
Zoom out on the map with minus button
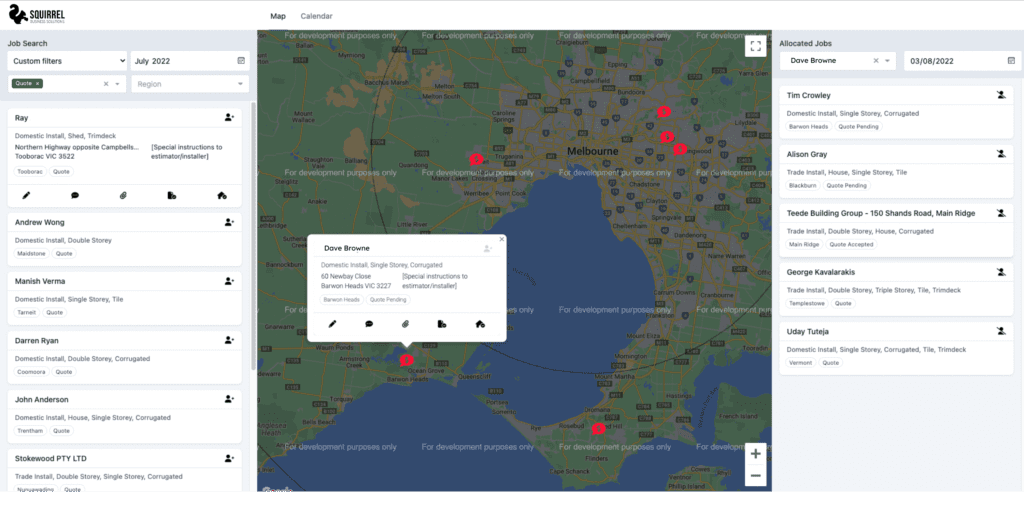point(756,475)
